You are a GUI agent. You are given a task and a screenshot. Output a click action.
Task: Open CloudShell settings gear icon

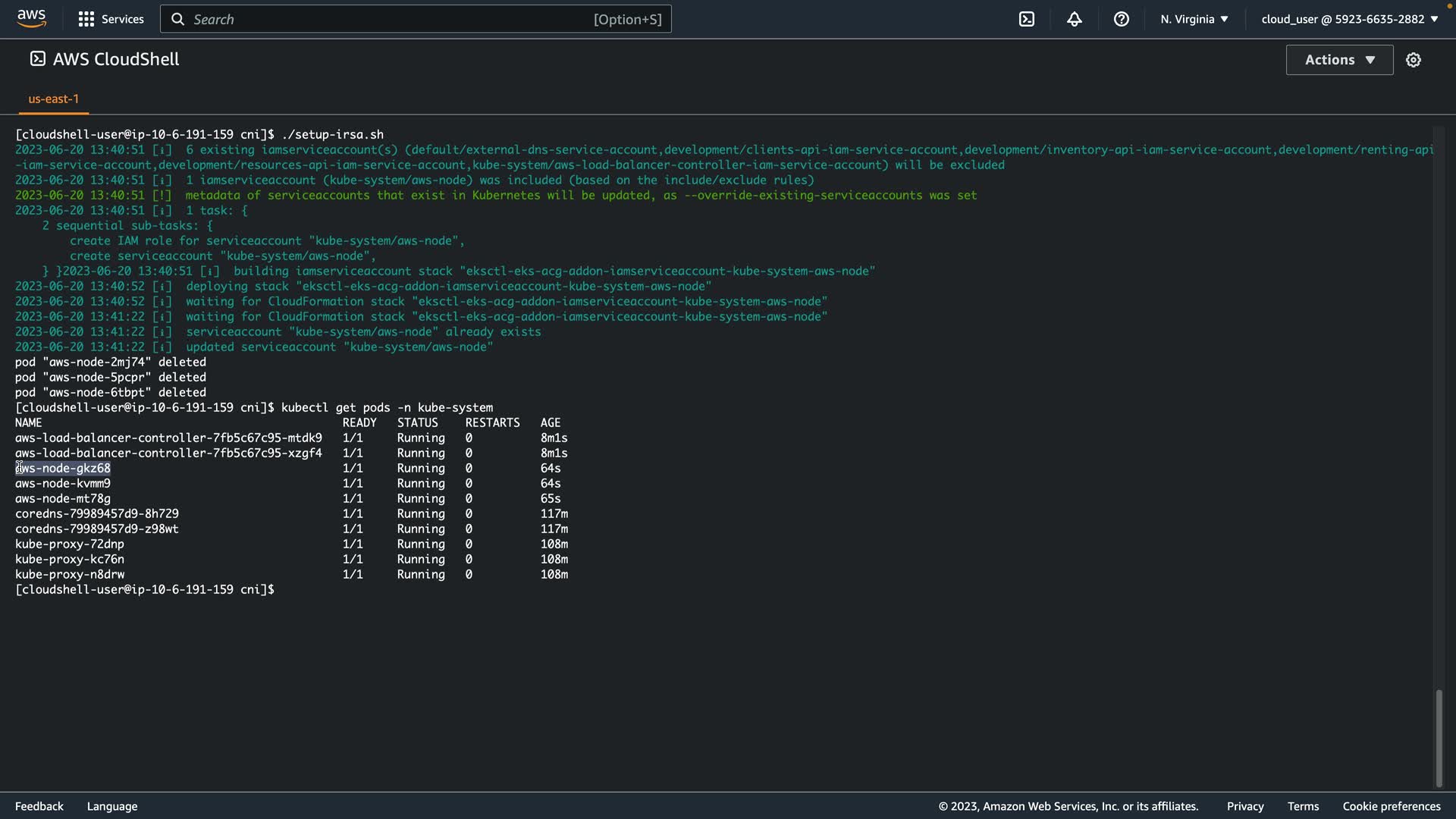pyautogui.click(x=1414, y=60)
